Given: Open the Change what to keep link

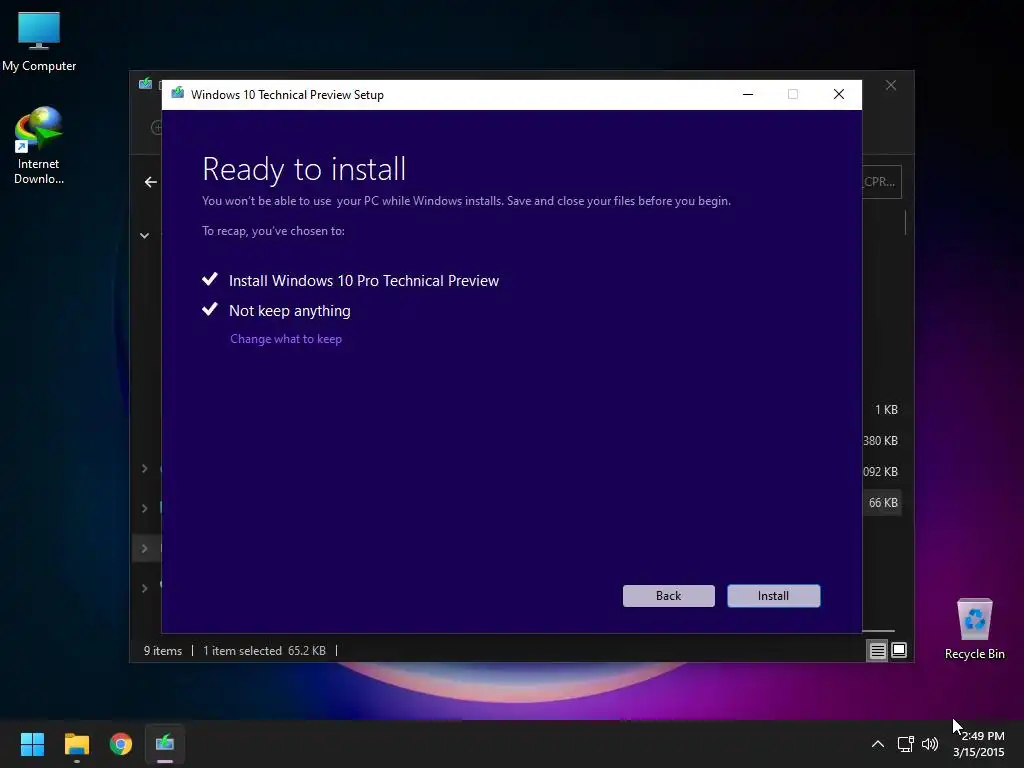Looking at the screenshot, I should coord(286,339).
